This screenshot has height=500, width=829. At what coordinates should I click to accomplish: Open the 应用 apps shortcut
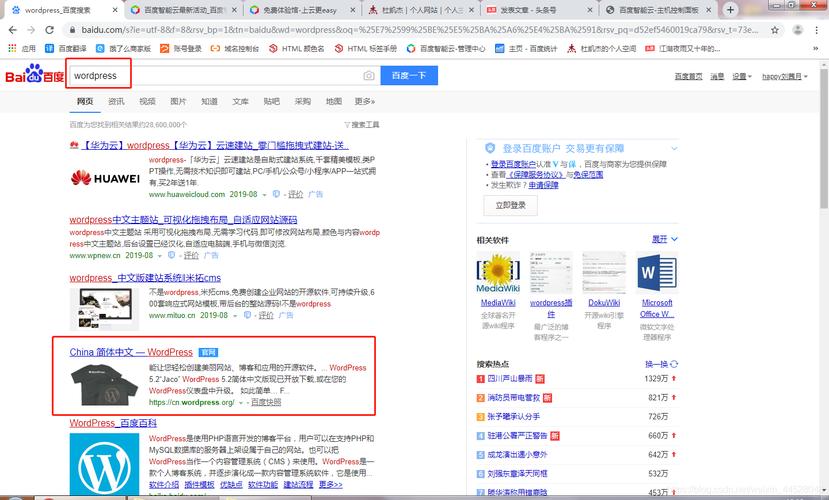pos(22,48)
